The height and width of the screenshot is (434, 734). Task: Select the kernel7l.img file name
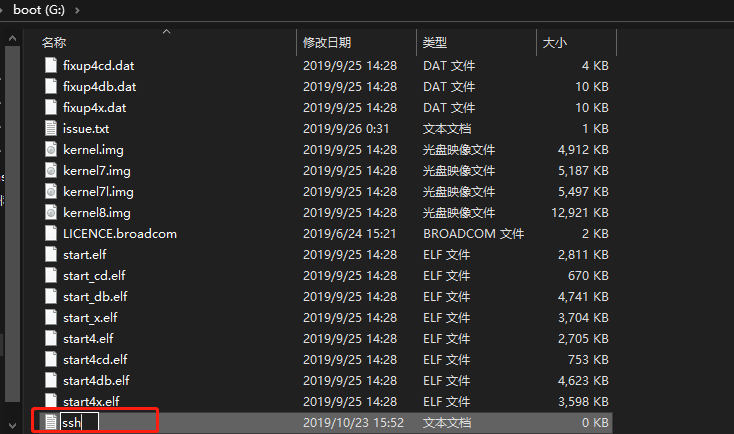pyautogui.click(x=98, y=192)
